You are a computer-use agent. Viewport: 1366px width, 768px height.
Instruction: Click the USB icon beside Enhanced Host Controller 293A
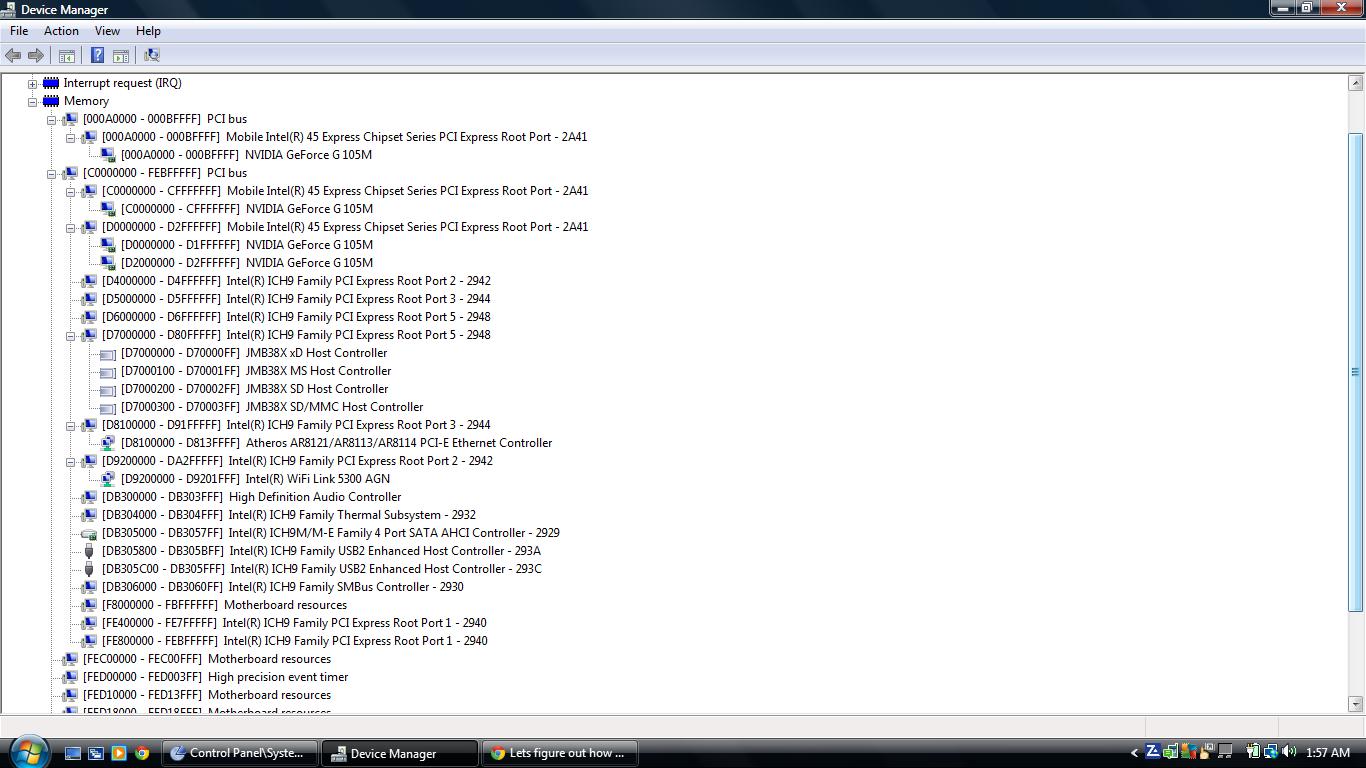89,551
